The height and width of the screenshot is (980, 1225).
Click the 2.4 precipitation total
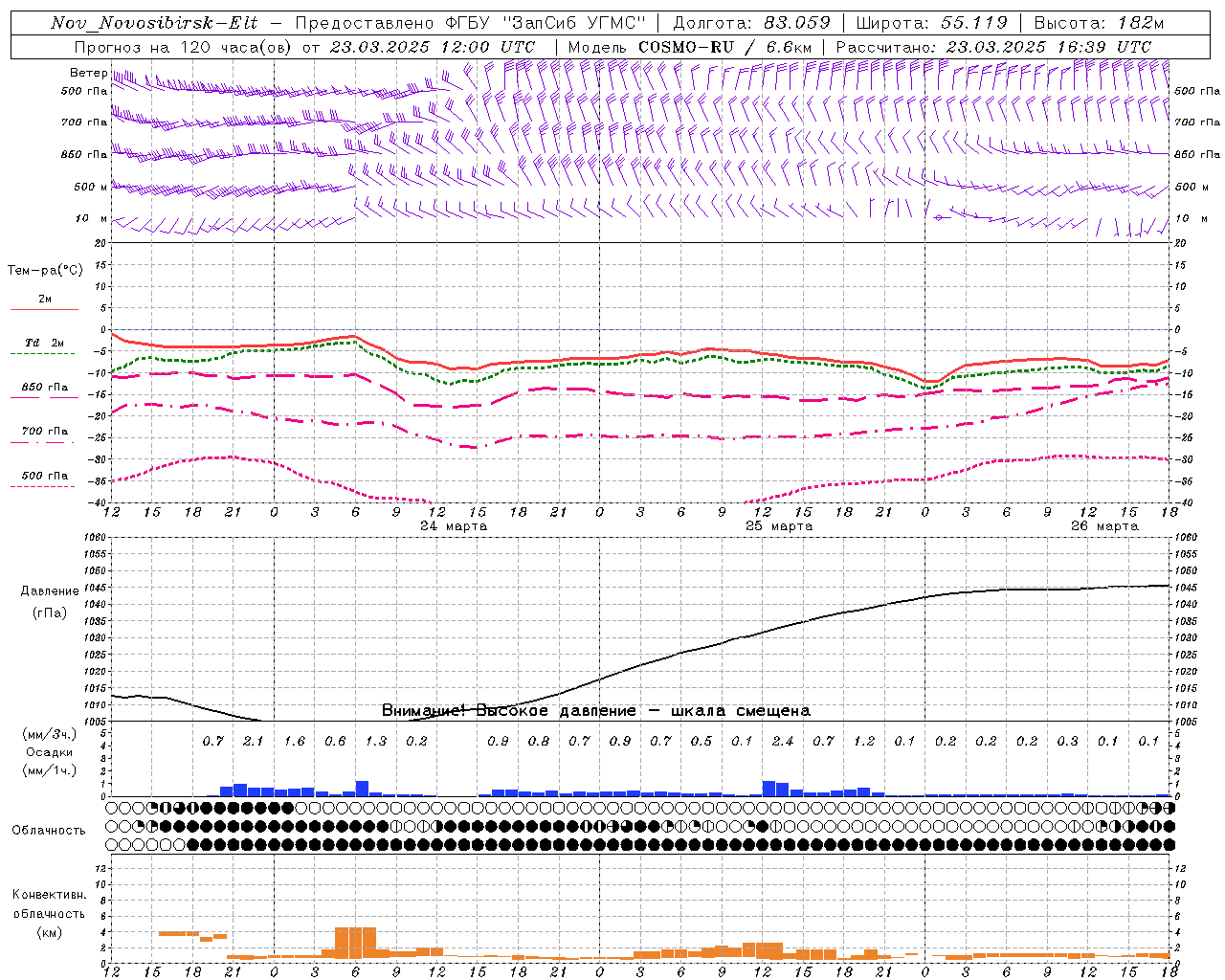(x=783, y=741)
